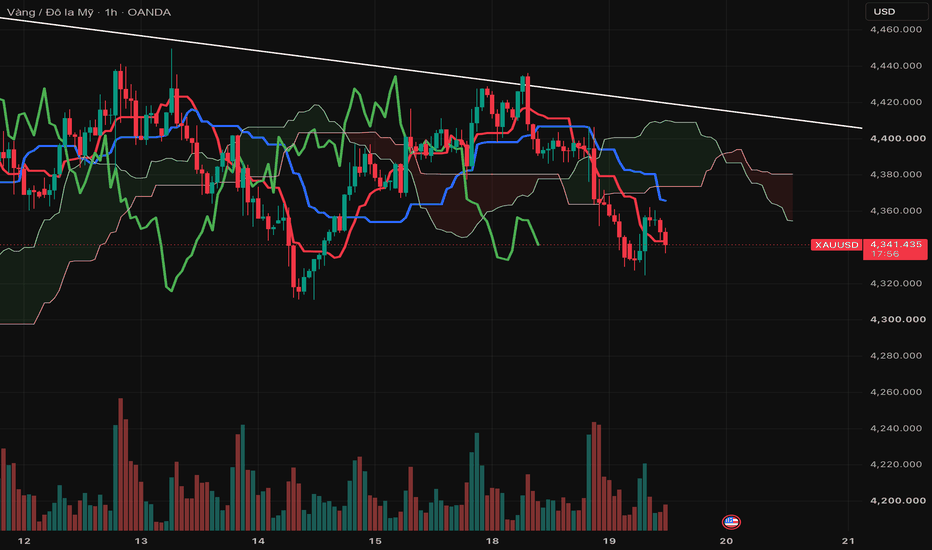Click date 19 on the time axis
This screenshot has height=550, width=932.
point(609,541)
